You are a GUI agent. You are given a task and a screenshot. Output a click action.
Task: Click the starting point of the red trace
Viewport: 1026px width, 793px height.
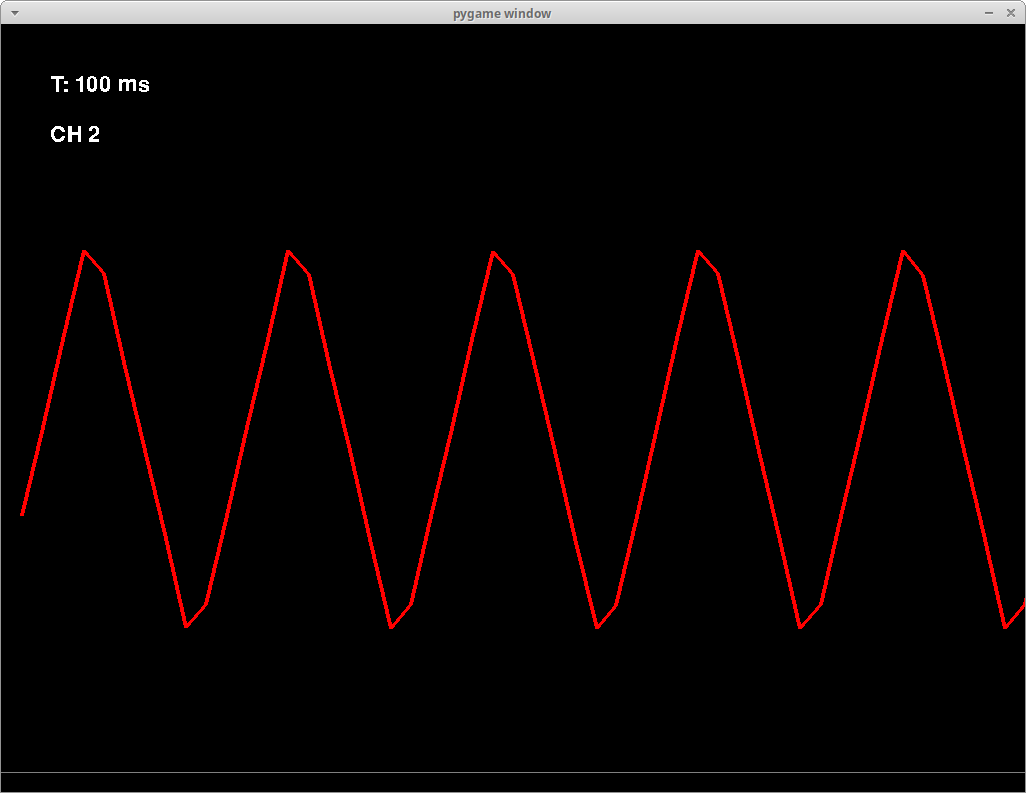coord(22,514)
